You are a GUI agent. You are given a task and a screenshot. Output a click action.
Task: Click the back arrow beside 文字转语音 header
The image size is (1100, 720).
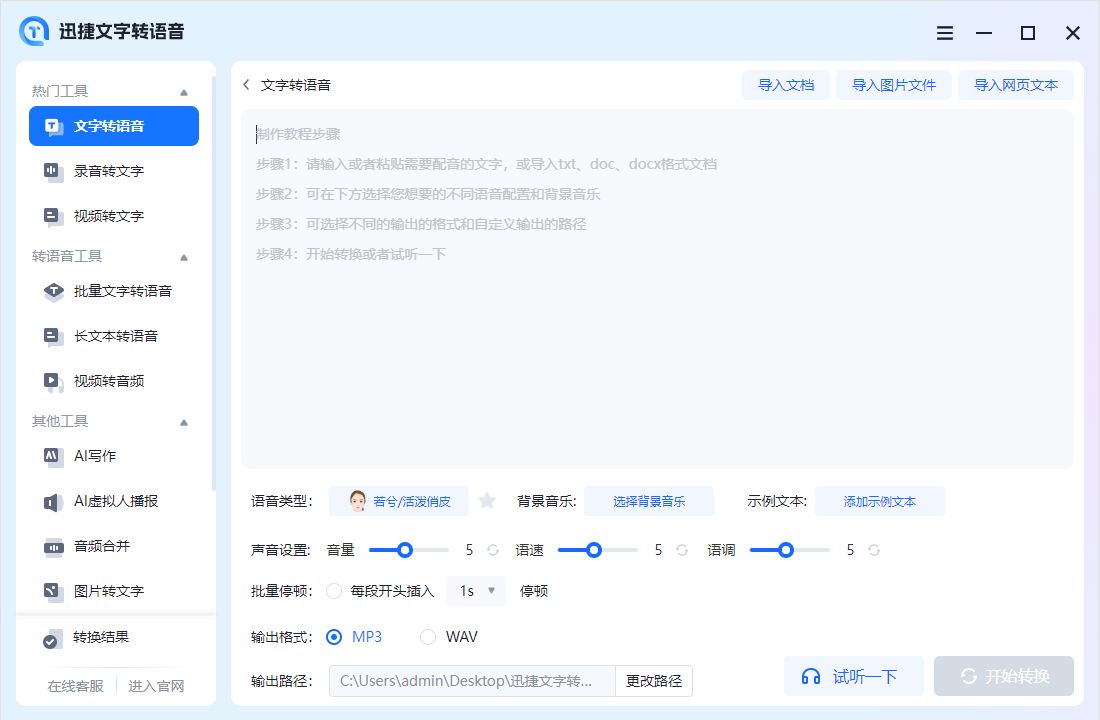tap(246, 85)
